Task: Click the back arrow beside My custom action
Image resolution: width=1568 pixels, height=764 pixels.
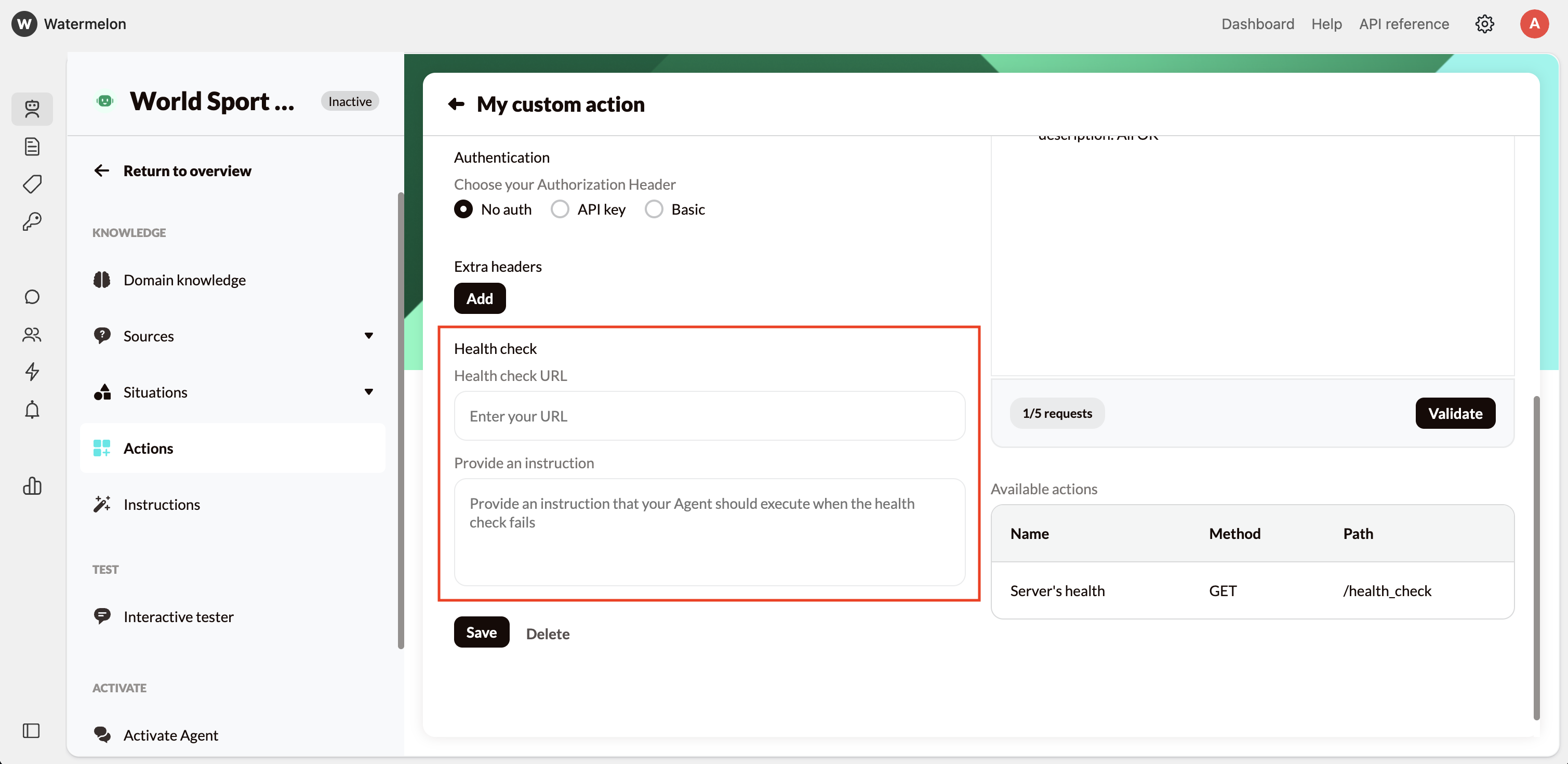Action: coord(456,104)
